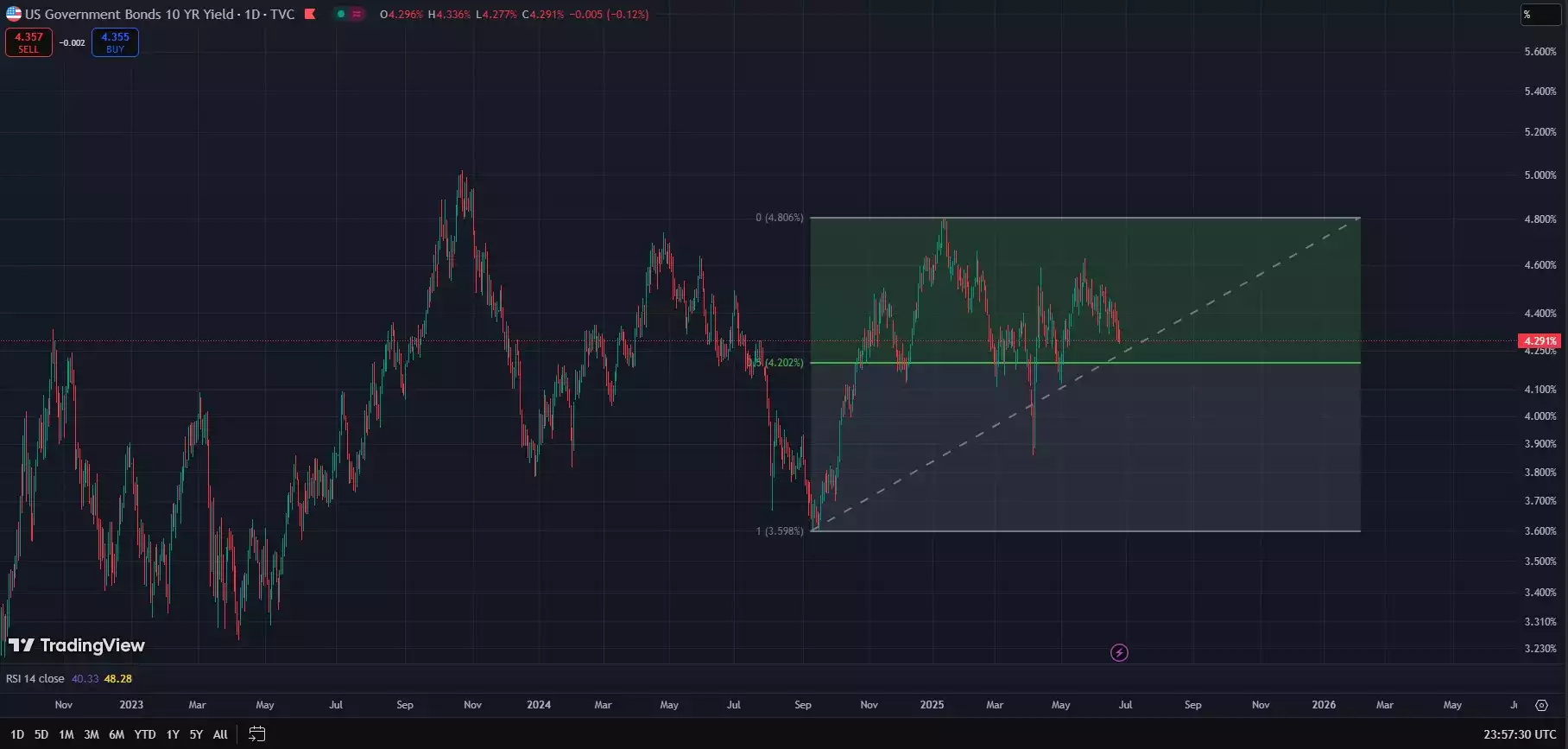Click the red flag marker beside TVC
The width and height of the screenshot is (1568, 749).
point(310,14)
